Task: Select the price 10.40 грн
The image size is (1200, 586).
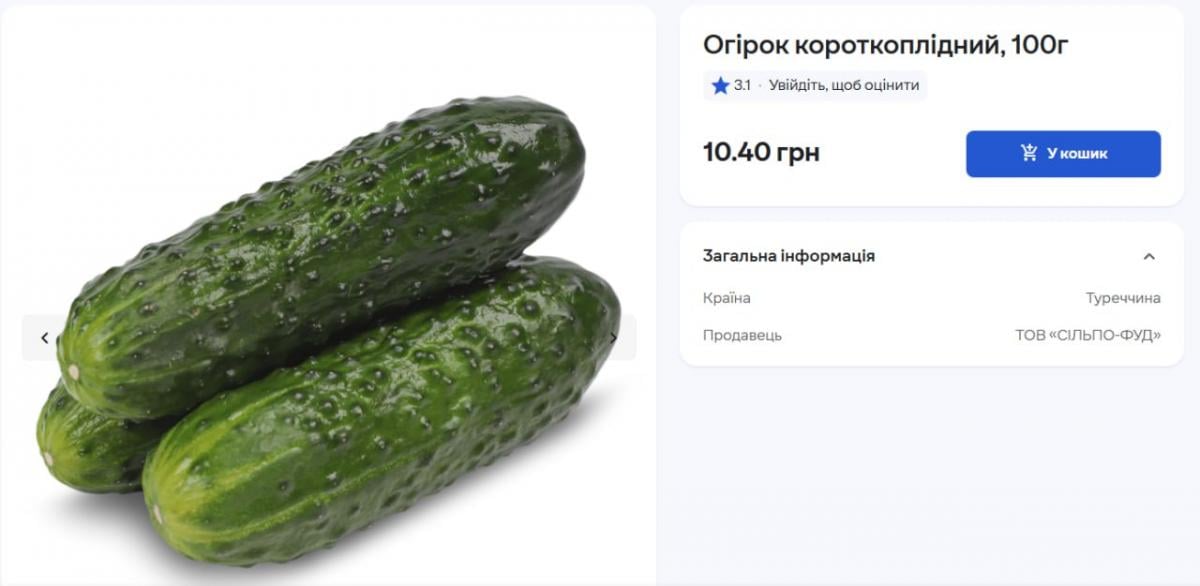Action: (759, 152)
